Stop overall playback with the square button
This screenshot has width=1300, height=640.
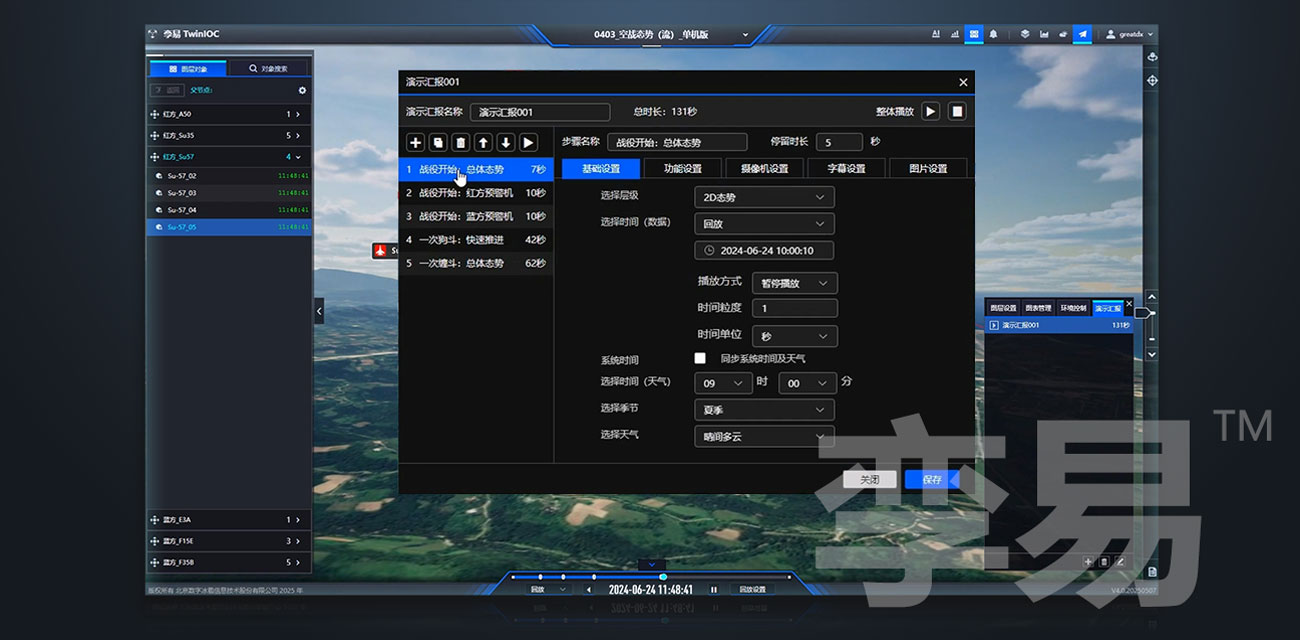coord(957,112)
